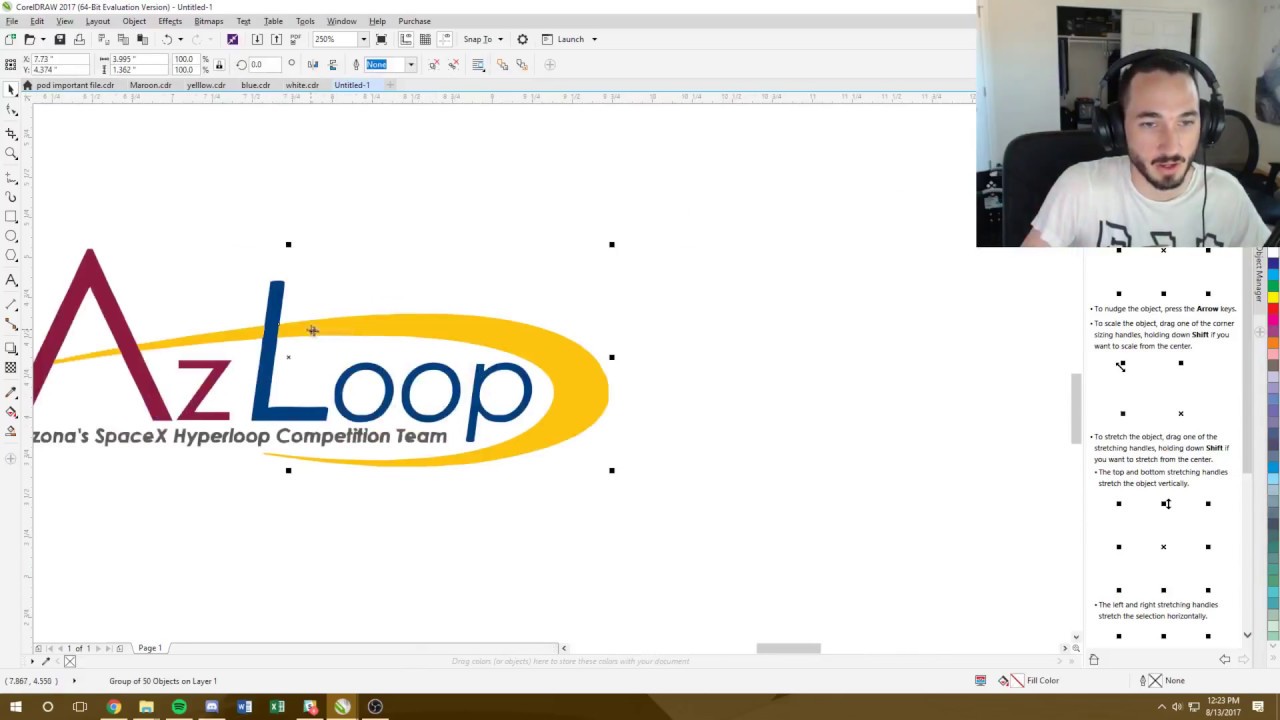Screen dimensions: 1280x720
Task: Open the Snap To dropdown
Action: tap(480, 39)
